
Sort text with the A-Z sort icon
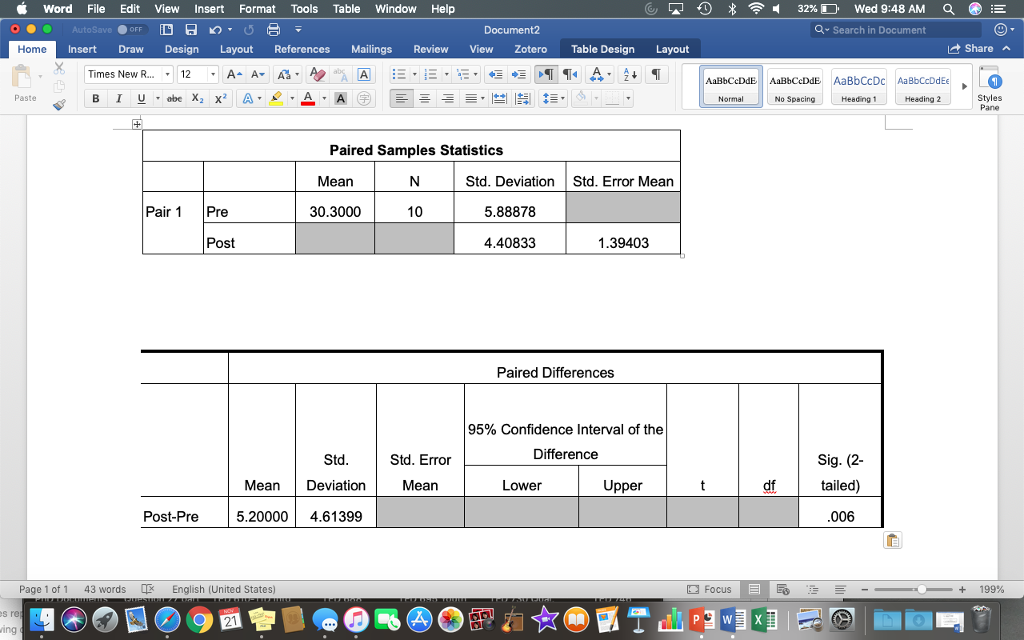point(630,74)
